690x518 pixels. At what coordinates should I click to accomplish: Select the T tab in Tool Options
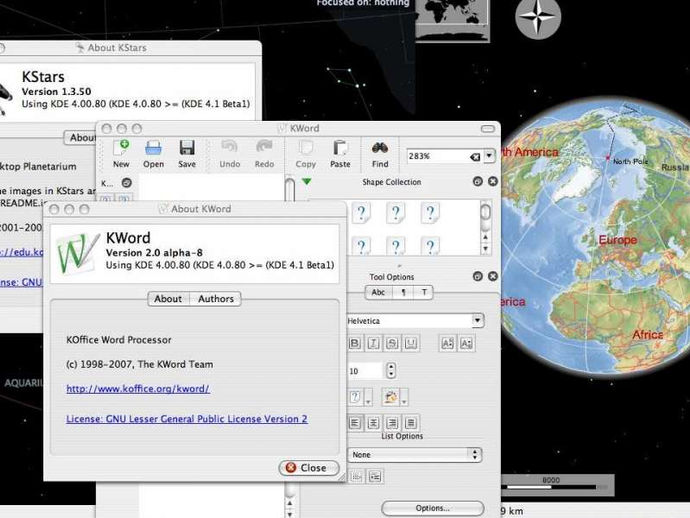[424, 292]
